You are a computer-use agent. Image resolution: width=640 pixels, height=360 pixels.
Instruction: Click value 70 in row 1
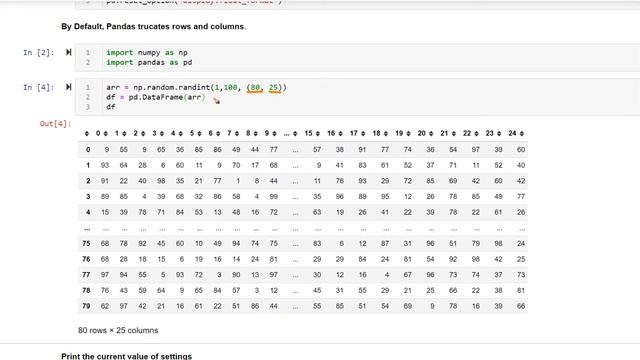click(236, 165)
